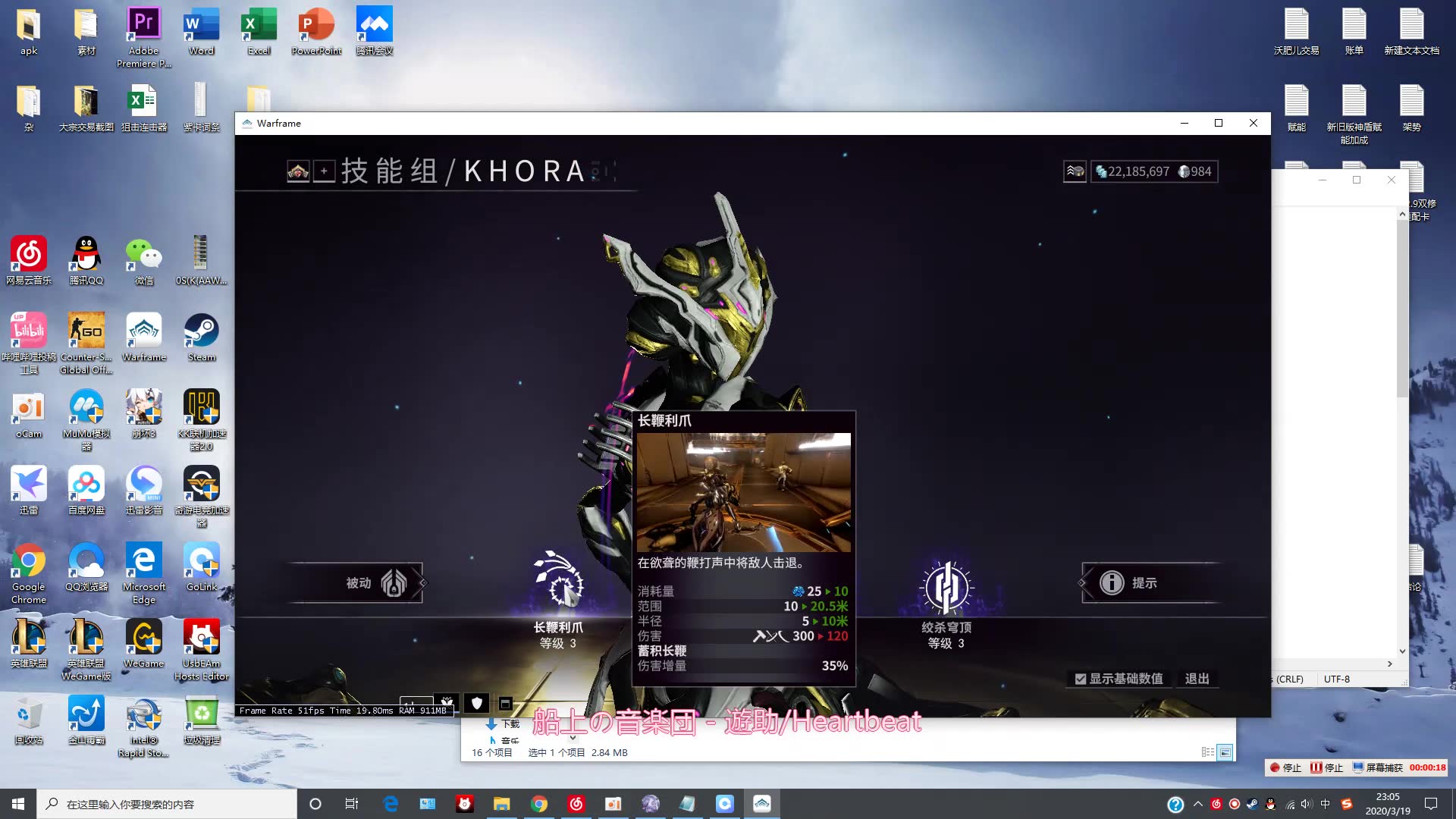Click 屏幕捕获 in the recorder bar
1456x819 pixels.
click(x=1378, y=767)
